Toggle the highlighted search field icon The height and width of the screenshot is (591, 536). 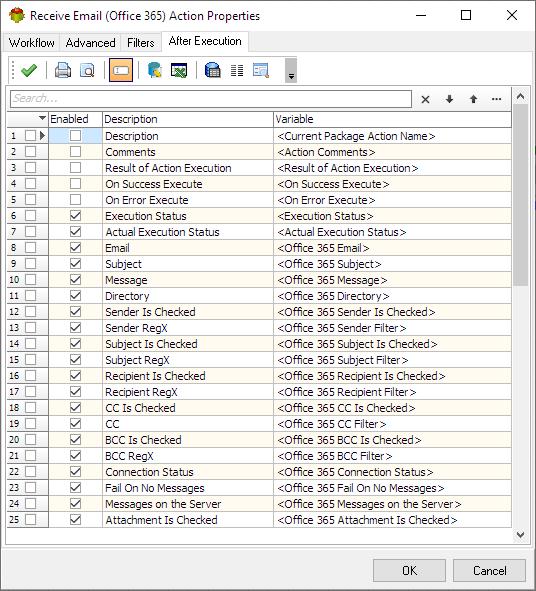point(121,70)
